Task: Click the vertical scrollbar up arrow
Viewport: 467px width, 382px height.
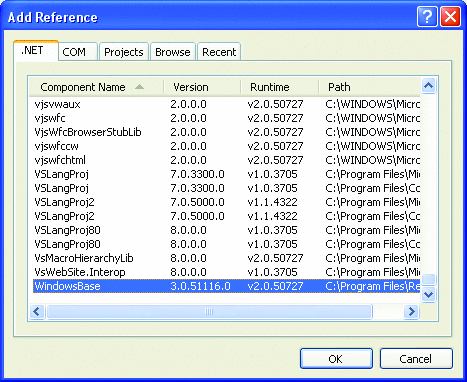Action: (x=428, y=86)
